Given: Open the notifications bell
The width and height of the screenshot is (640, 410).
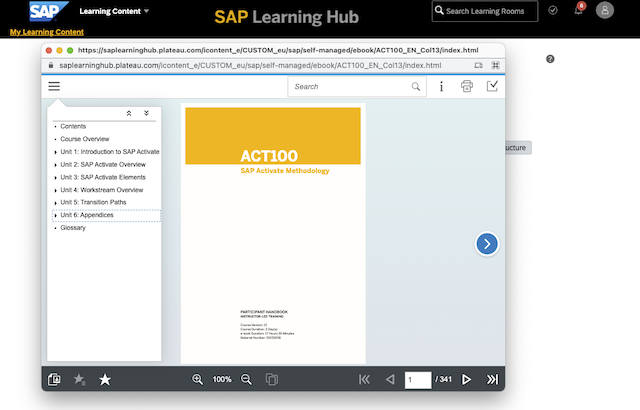Looking at the screenshot, I should [x=579, y=10].
